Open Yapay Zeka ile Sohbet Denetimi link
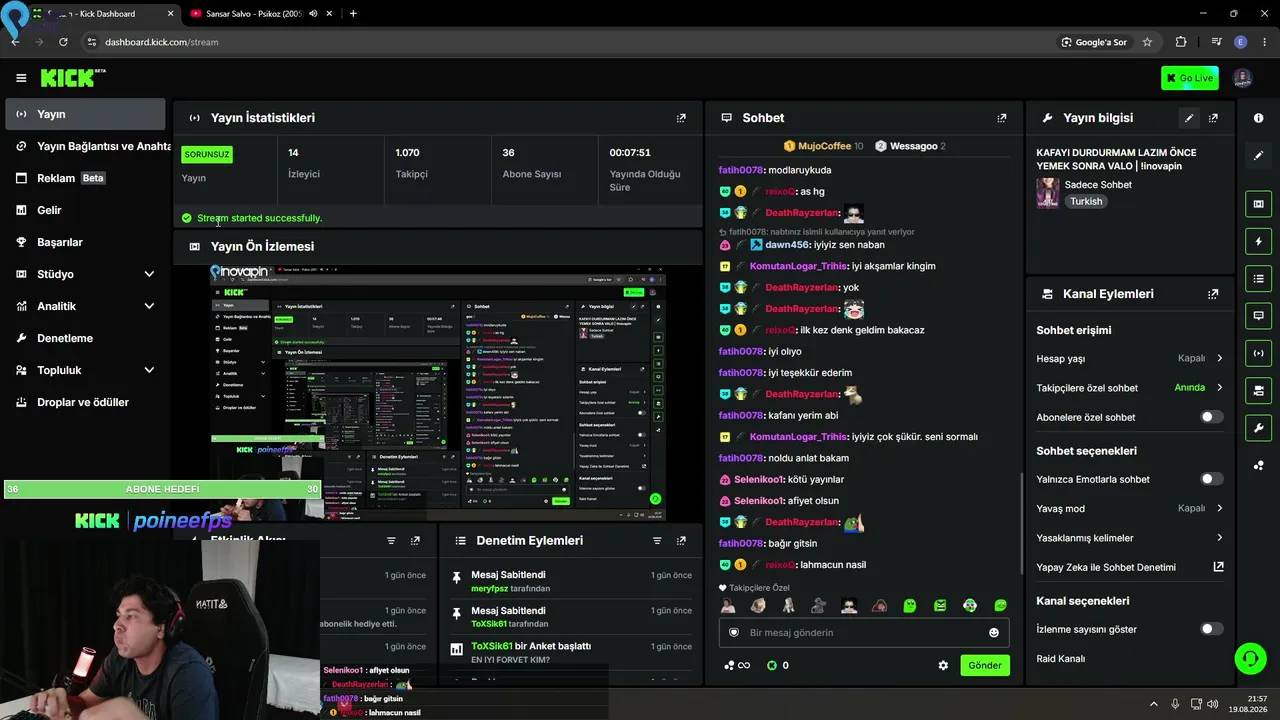The image size is (1280, 720). coord(1130,567)
